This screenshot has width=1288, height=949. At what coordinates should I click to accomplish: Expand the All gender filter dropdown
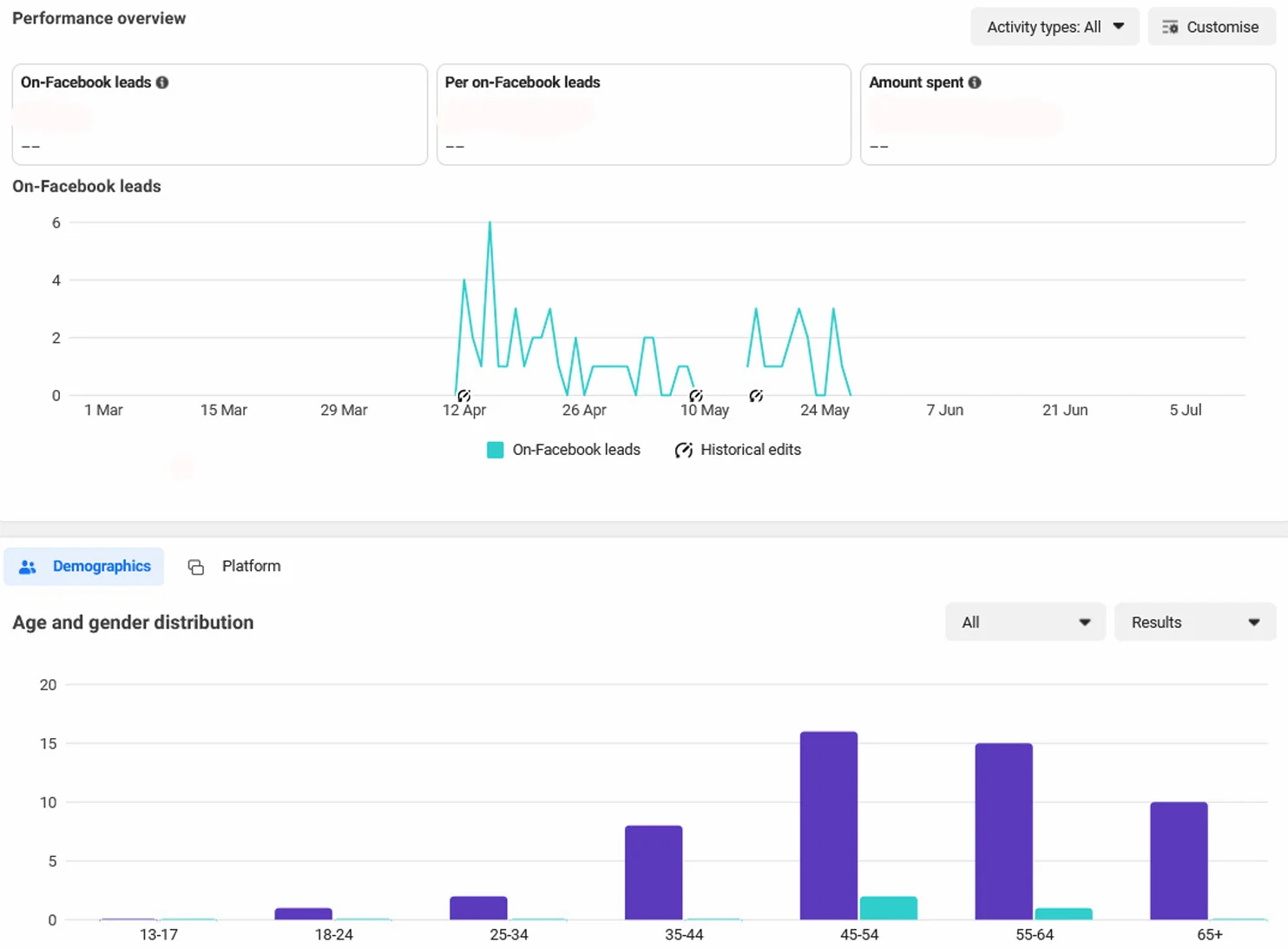[x=1025, y=623]
